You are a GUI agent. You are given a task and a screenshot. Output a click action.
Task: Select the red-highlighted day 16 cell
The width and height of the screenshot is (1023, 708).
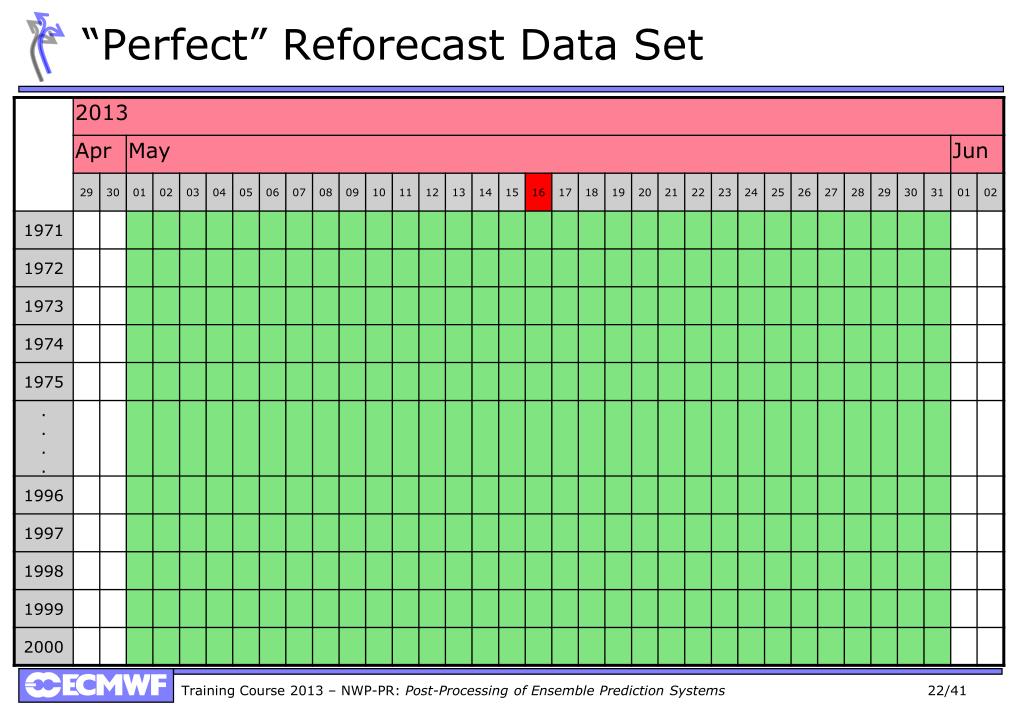[x=538, y=192]
